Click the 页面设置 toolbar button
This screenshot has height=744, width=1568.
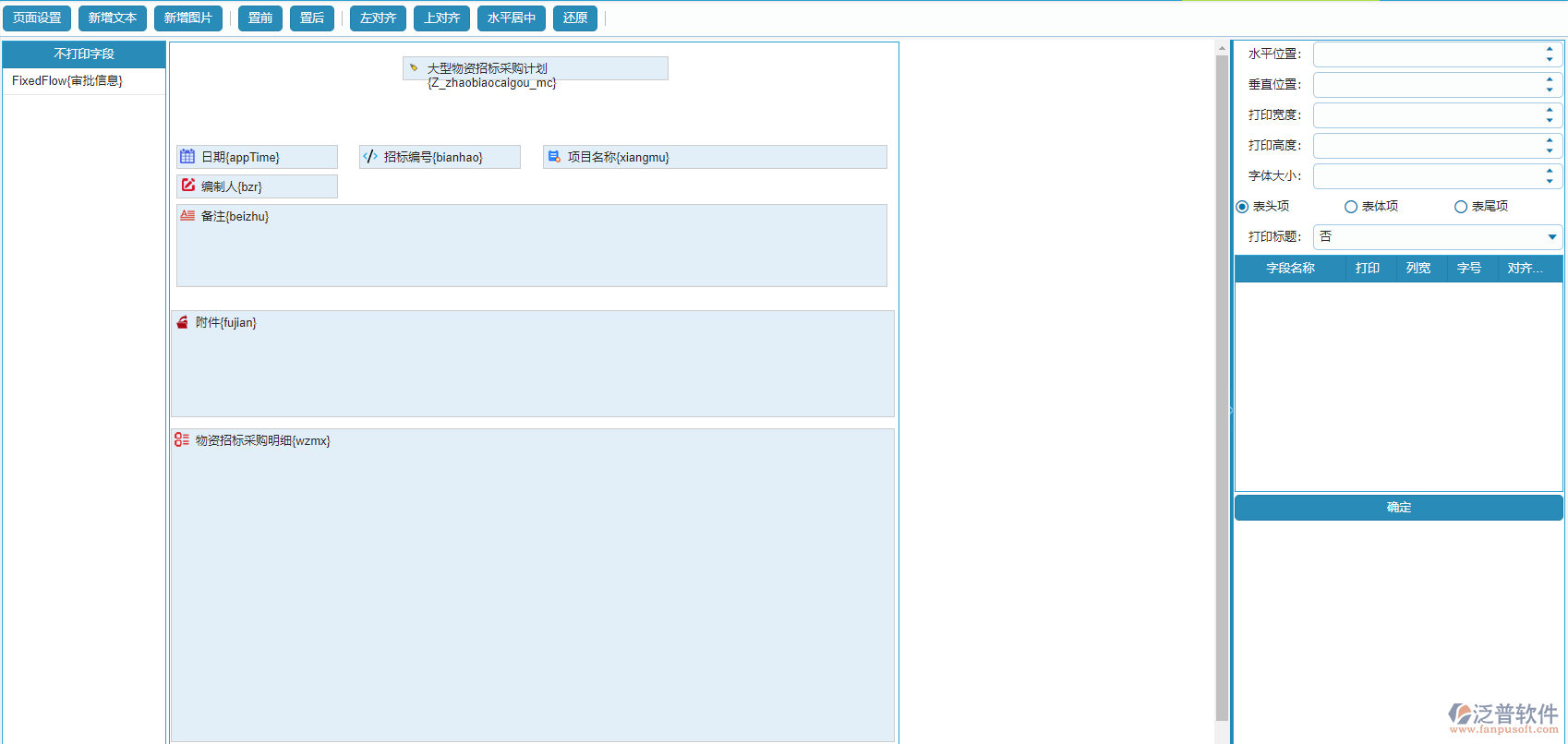coord(37,18)
